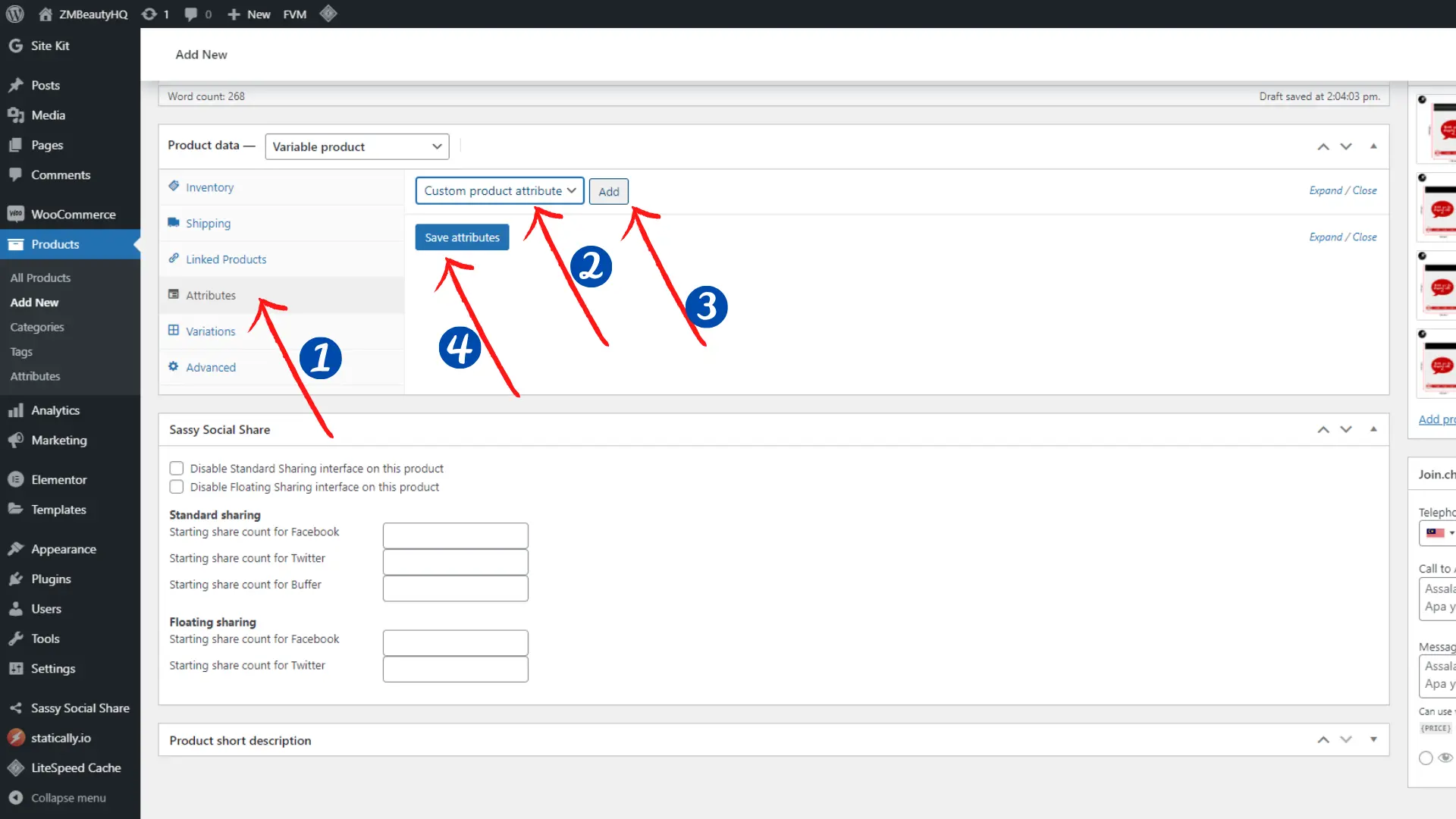Screen dimensions: 1456x819
Task: Move the Product data panel up
Action: point(1323,146)
